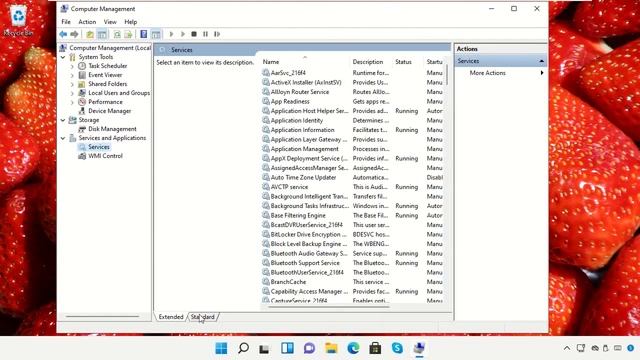The image size is (640, 360).
Task: Open File Explorer from the taskbar
Action: click(x=331, y=348)
